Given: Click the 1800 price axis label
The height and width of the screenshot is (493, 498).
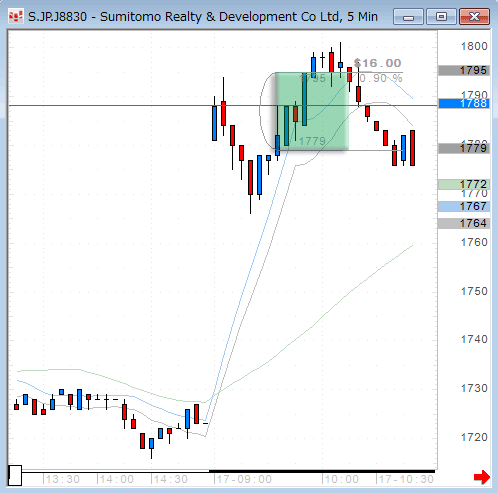Looking at the screenshot, I should 474,46.
